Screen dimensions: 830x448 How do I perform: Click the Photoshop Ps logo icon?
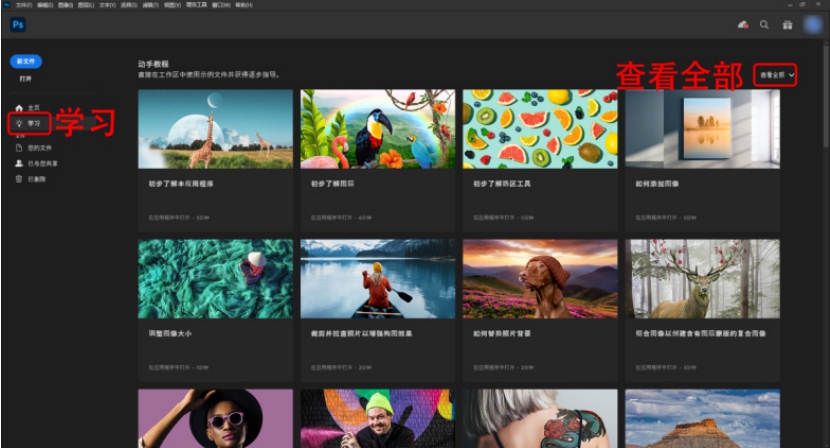18,25
